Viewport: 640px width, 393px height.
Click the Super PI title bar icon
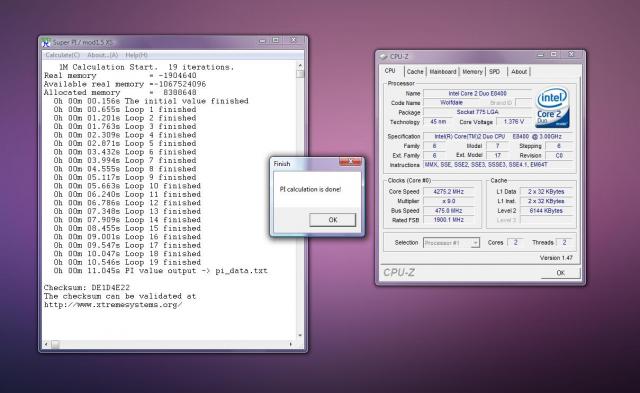[x=46, y=42]
